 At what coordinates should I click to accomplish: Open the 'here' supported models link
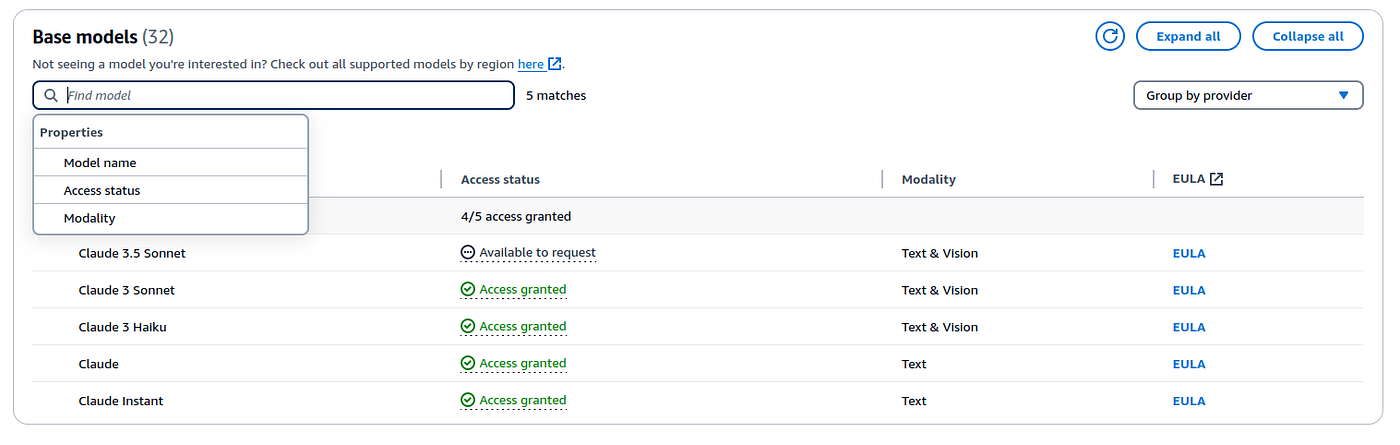point(531,64)
